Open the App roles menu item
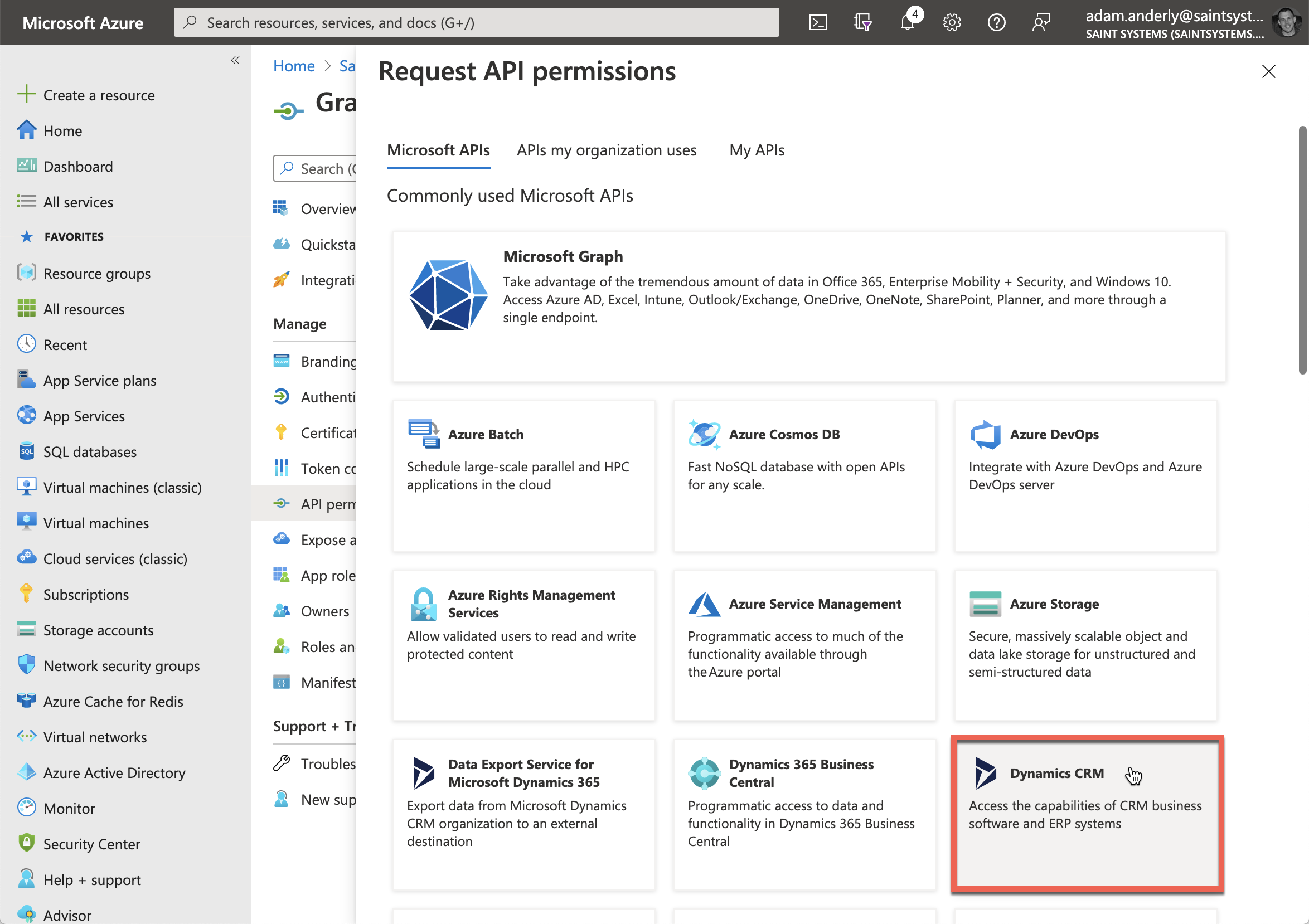Screen dimensions: 1309x924 [x=315, y=575]
